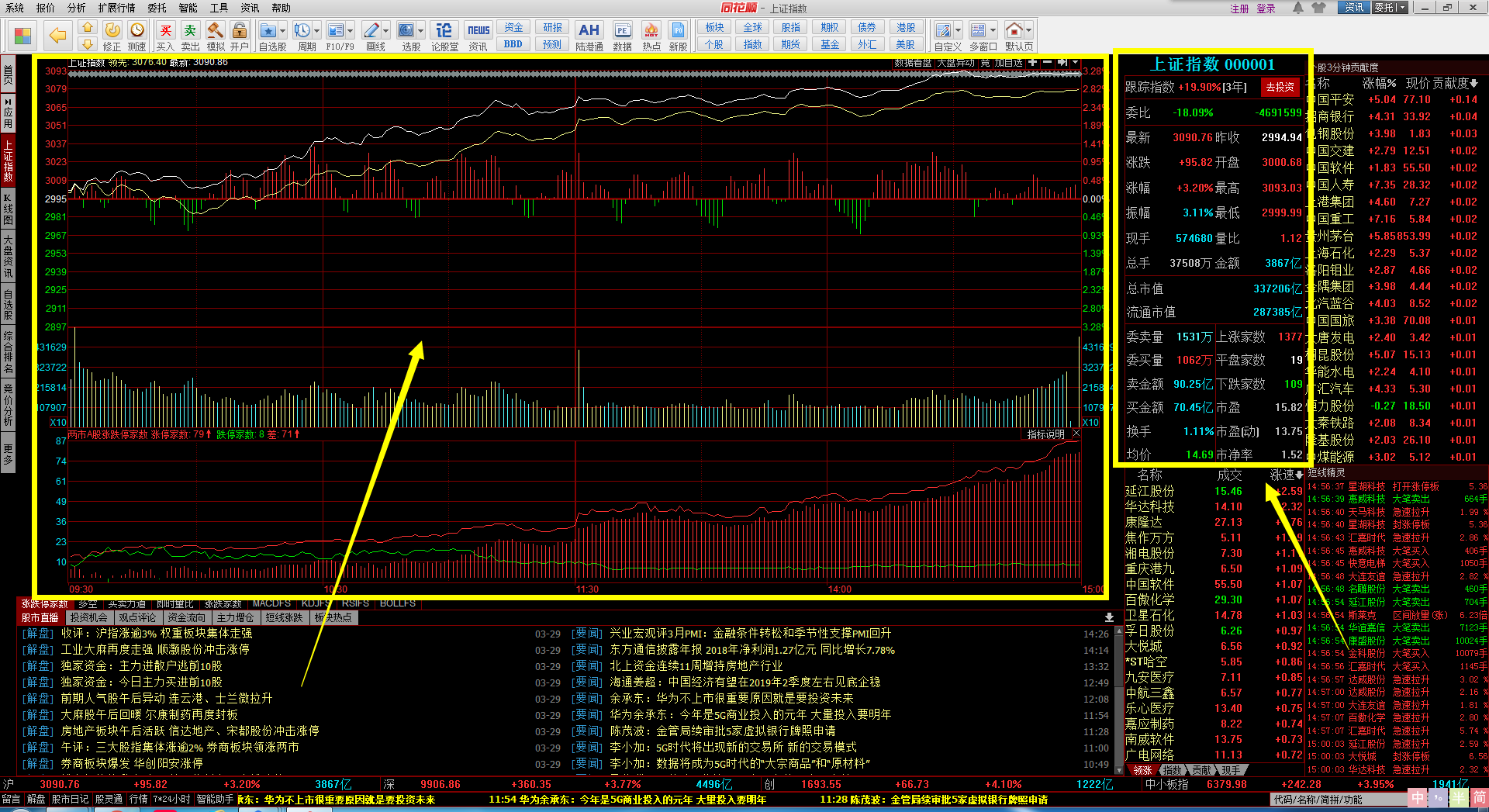Click the 登录 login link
Viewport: 1489px width, 812px height.
point(1266,9)
